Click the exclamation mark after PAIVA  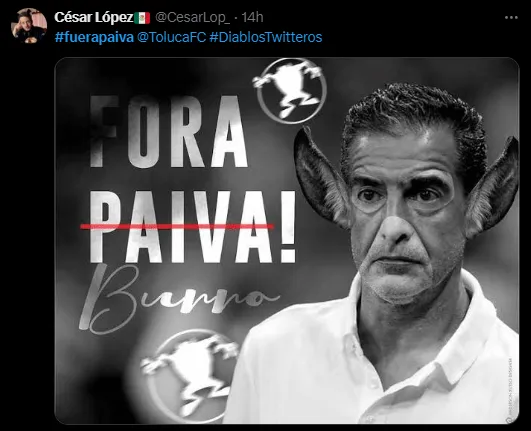click(x=288, y=227)
